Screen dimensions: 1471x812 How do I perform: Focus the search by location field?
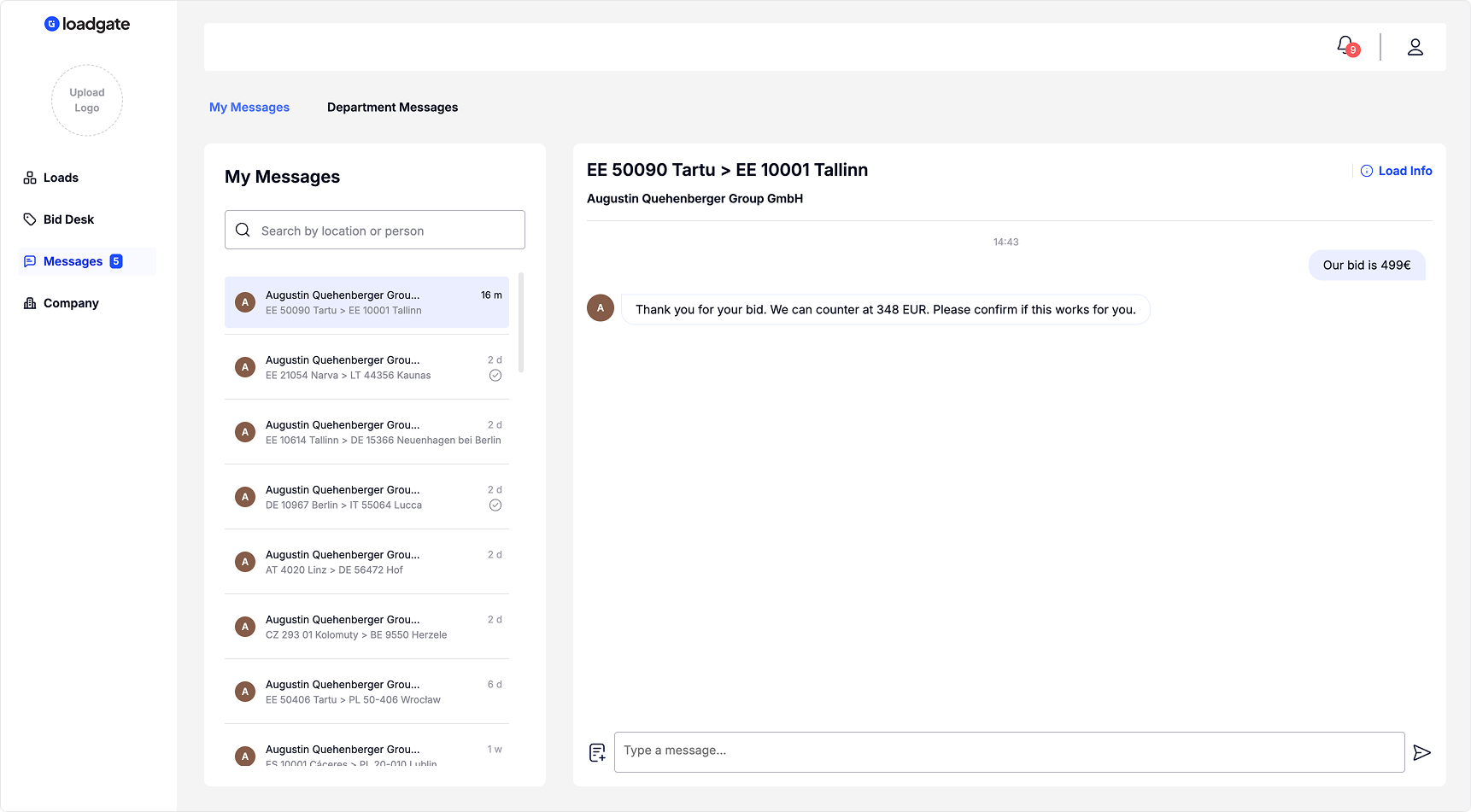click(x=384, y=231)
